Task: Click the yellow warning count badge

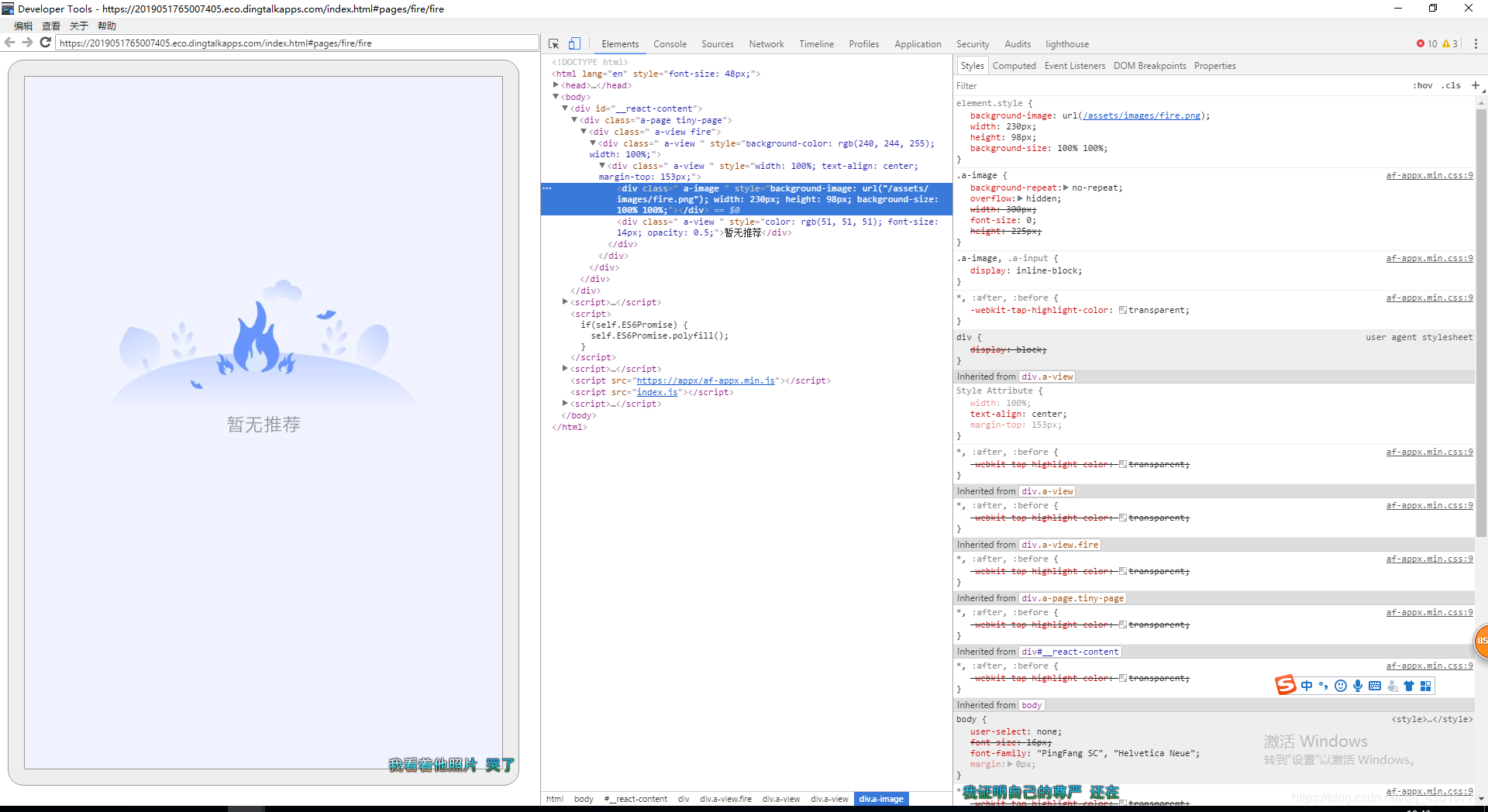Action: tap(1450, 44)
